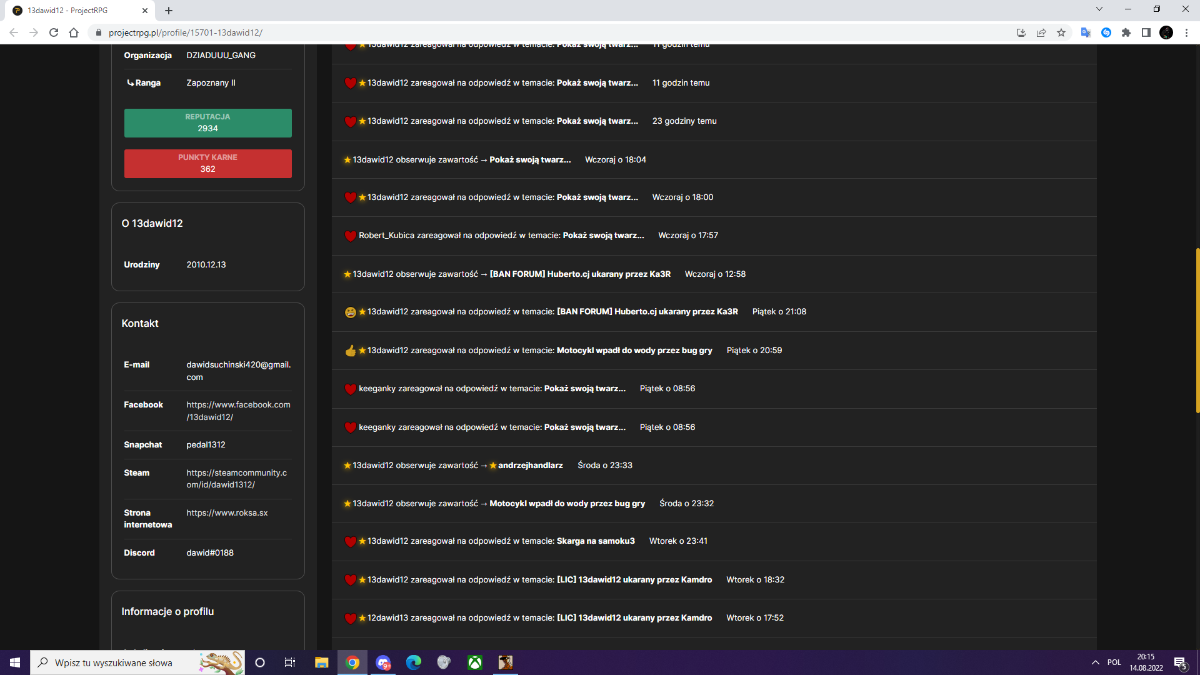The image size is (1200, 675).
Task: Open the Chrome profile avatar
Action: [x=1166, y=32]
